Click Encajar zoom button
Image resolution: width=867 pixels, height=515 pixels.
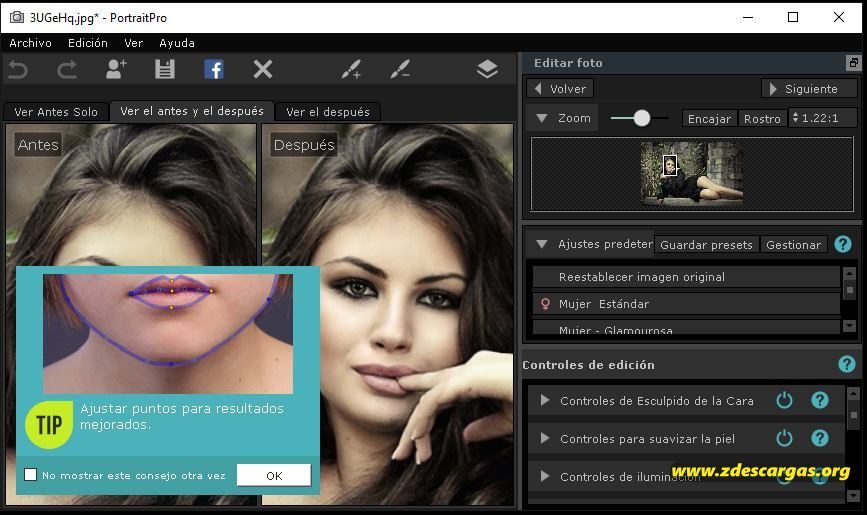pos(709,118)
